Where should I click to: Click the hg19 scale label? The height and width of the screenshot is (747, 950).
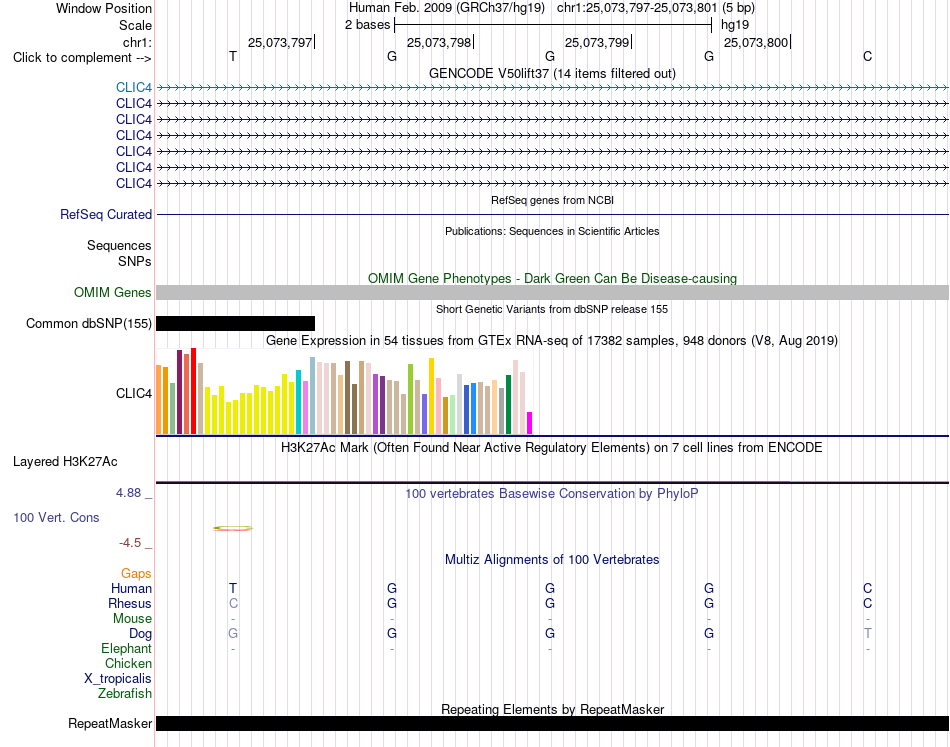tap(735, 25)
